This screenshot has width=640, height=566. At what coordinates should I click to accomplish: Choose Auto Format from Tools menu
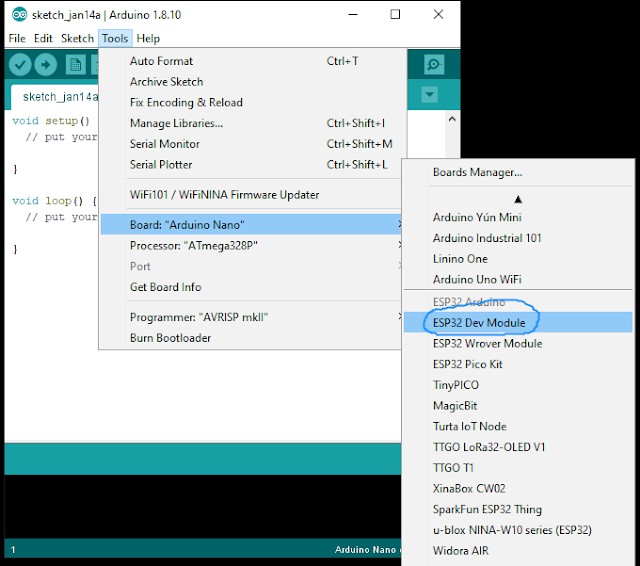point(253,61)
